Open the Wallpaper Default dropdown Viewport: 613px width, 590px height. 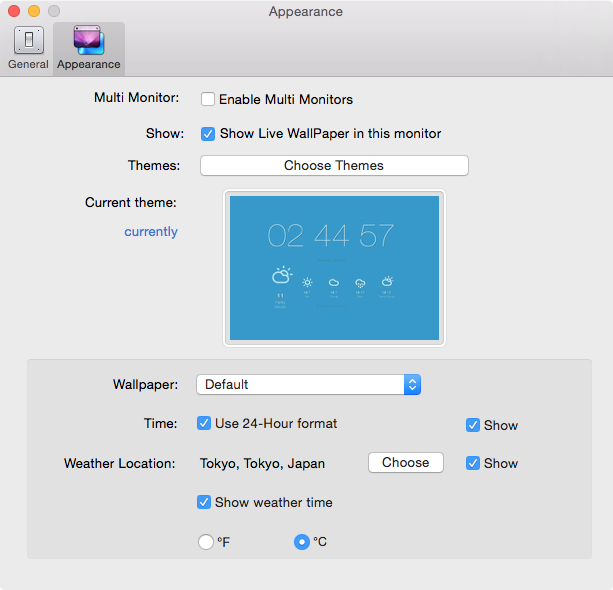tap(308, 385)
